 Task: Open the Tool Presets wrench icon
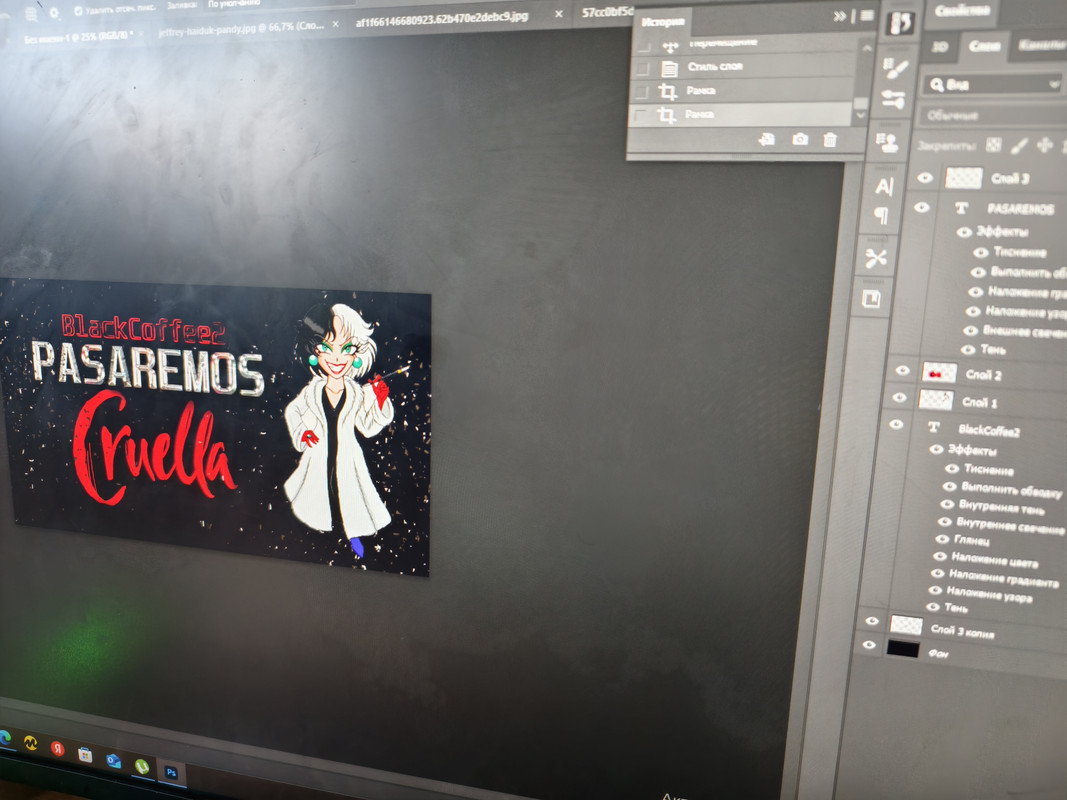tap(876, 258)
